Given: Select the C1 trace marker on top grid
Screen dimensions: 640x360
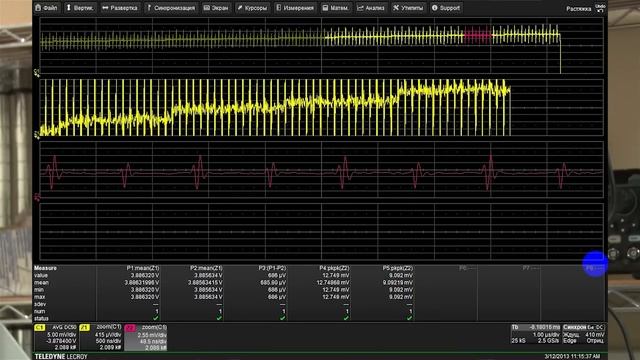Looking at the screenshot, I should coord(37,73).
